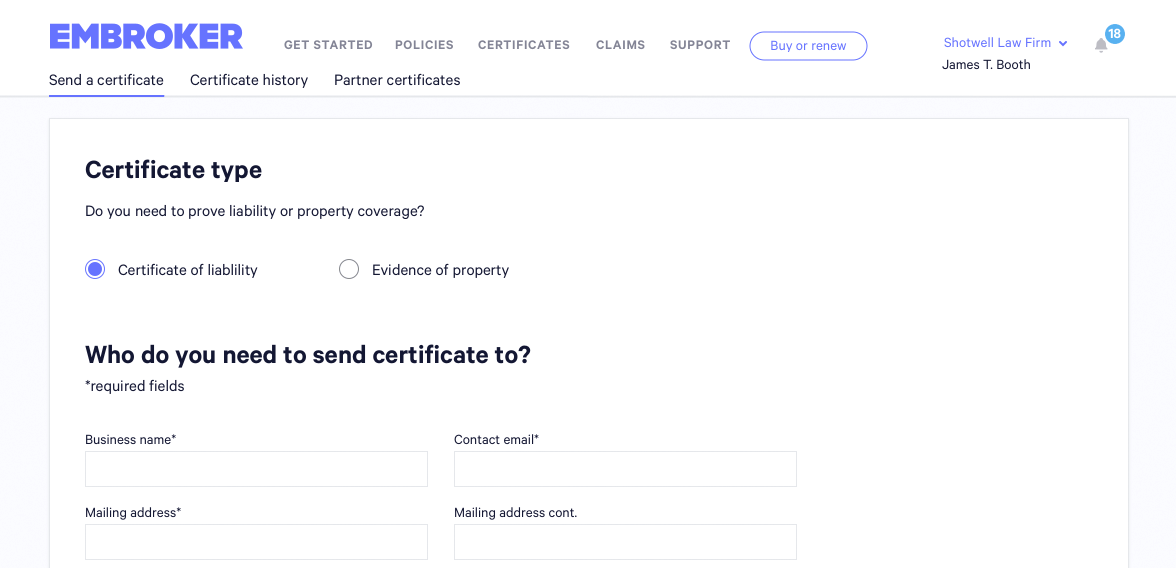This screenshot has height=568, width=1176.
Task: Click the Embroker logo
Action: pyautogui.click(x=146, y=37)
